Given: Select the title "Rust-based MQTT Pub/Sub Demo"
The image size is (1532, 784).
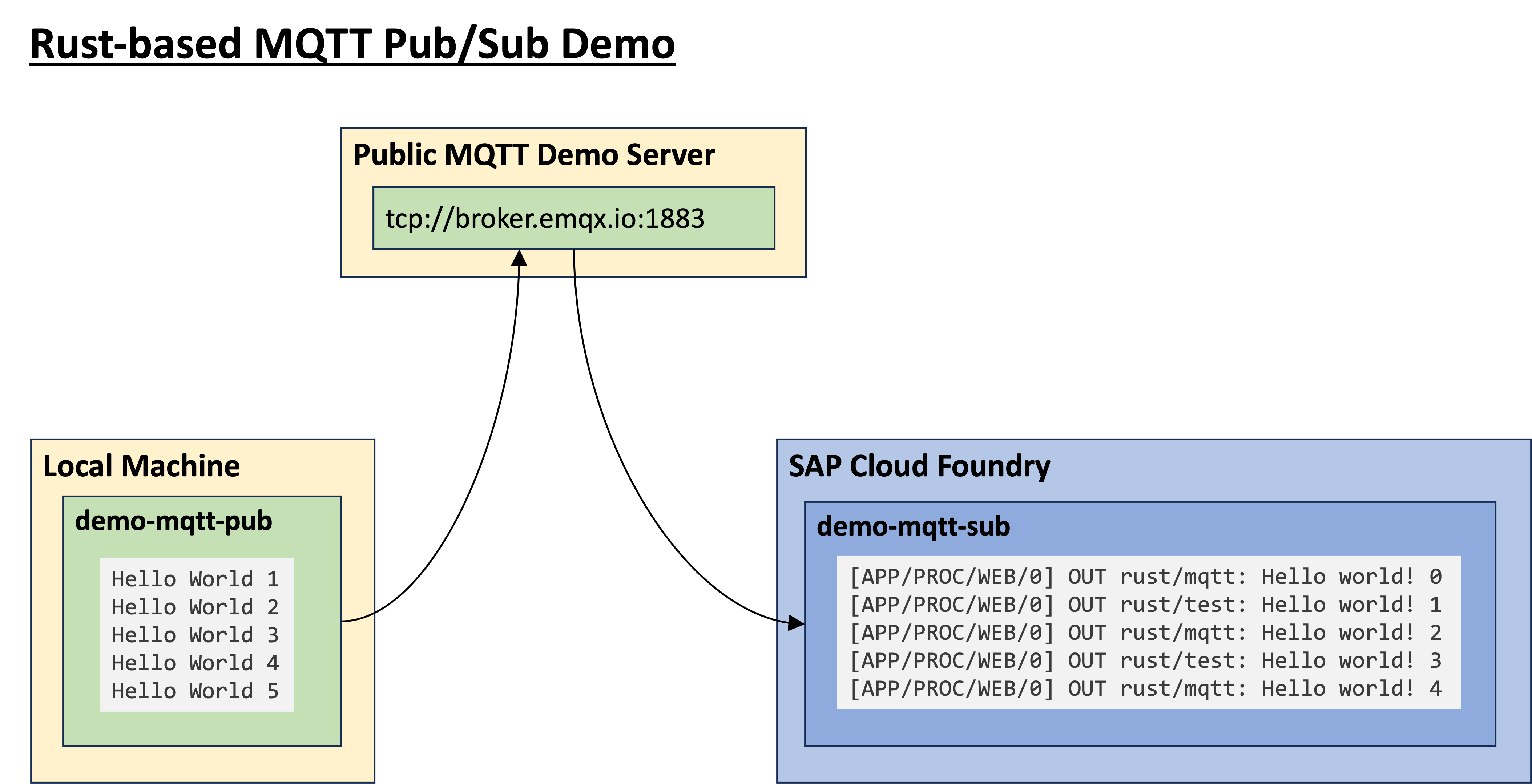Looking at the screenshot, I should 352,45.
